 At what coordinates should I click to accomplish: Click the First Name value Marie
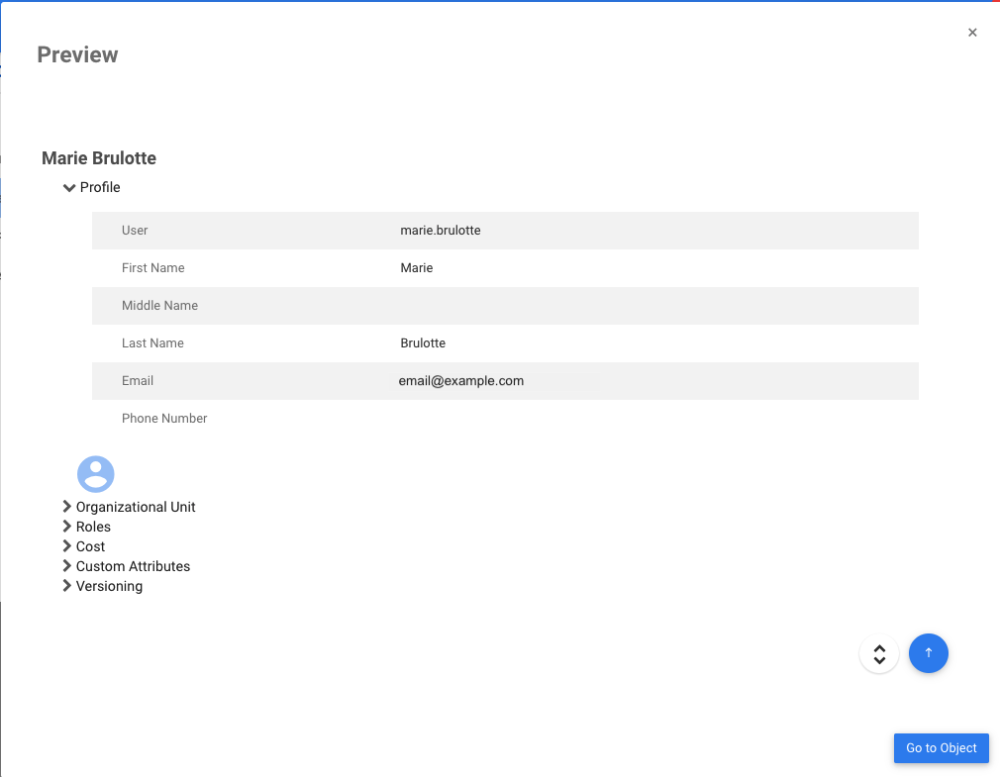pyautogui.click(x=416, y=268)
